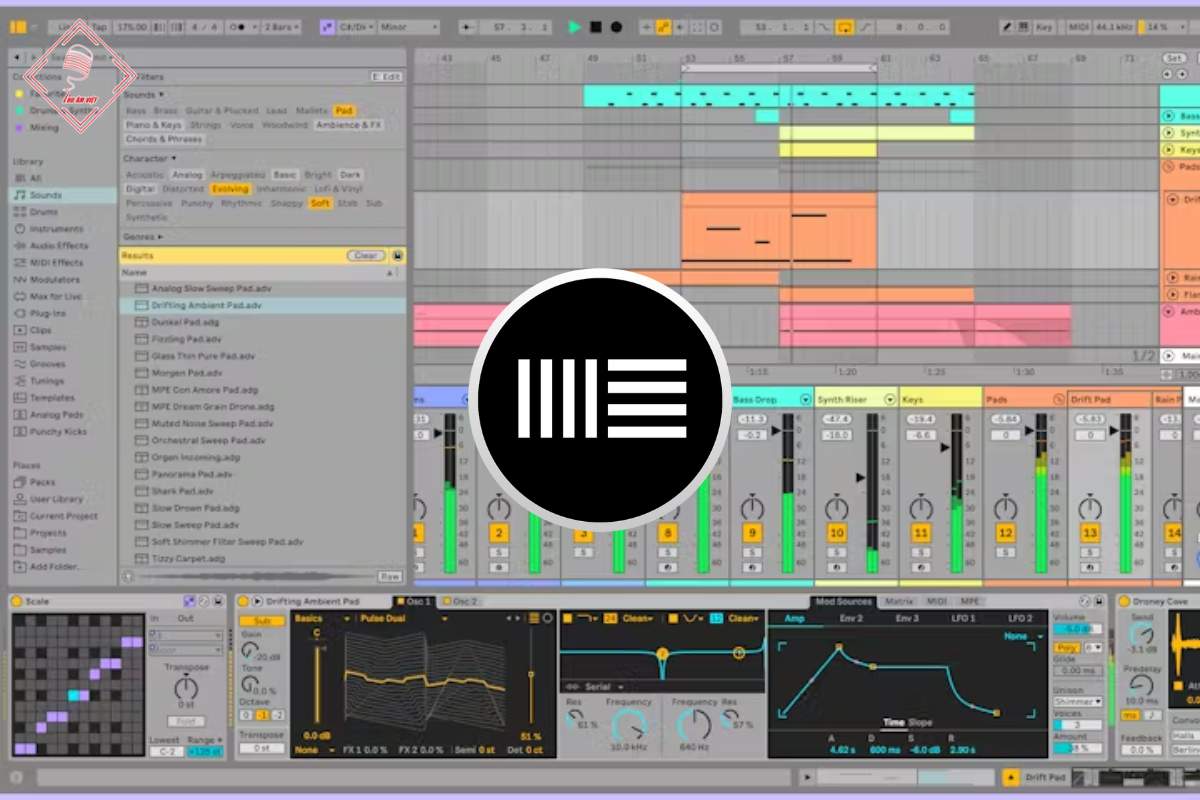This screenshot has height=800, width=1200.
Task: Open Packs in the Places section
Action: tap(42, 482)
